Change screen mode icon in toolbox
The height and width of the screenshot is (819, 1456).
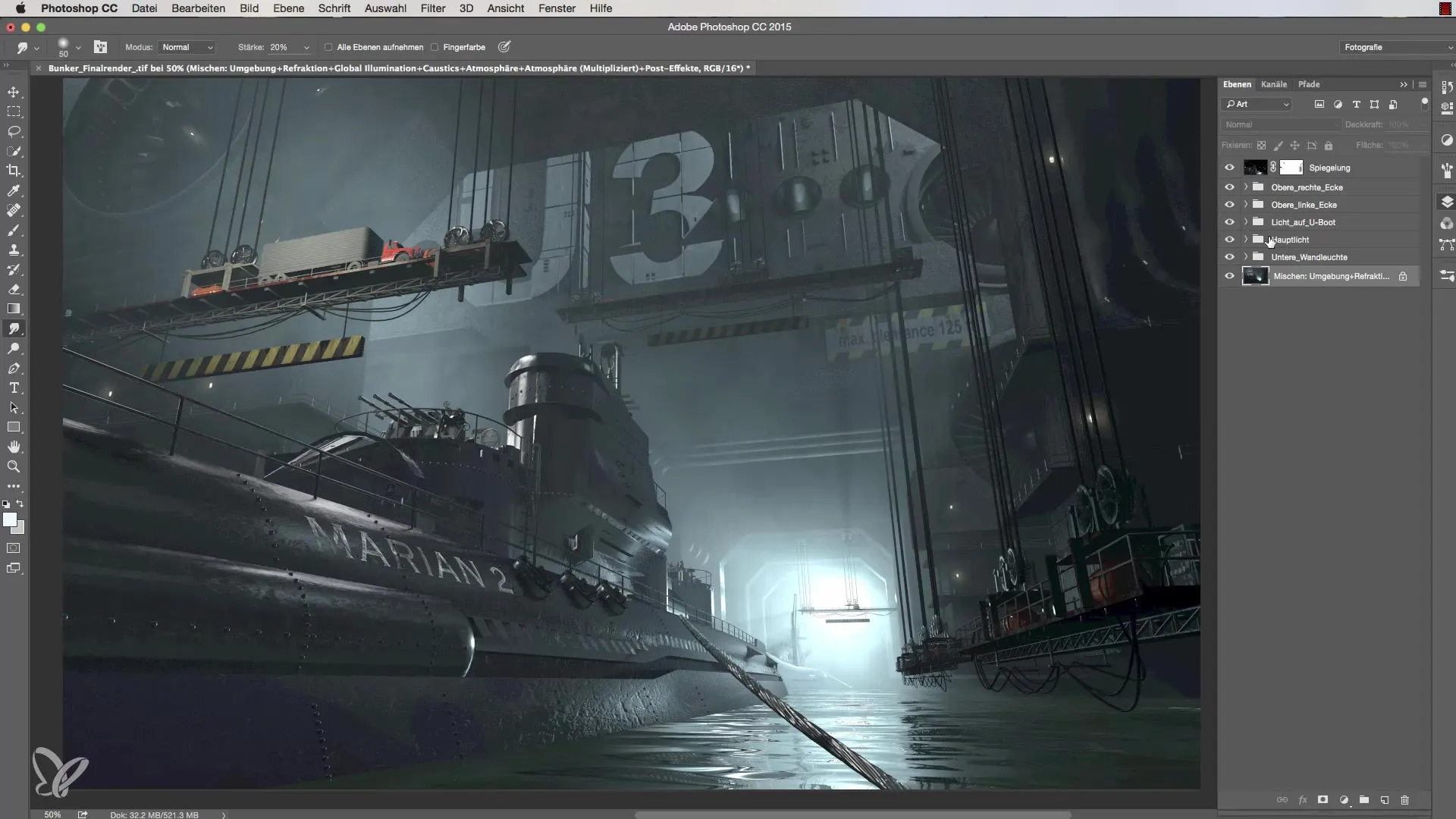click(x=14, y=568)
